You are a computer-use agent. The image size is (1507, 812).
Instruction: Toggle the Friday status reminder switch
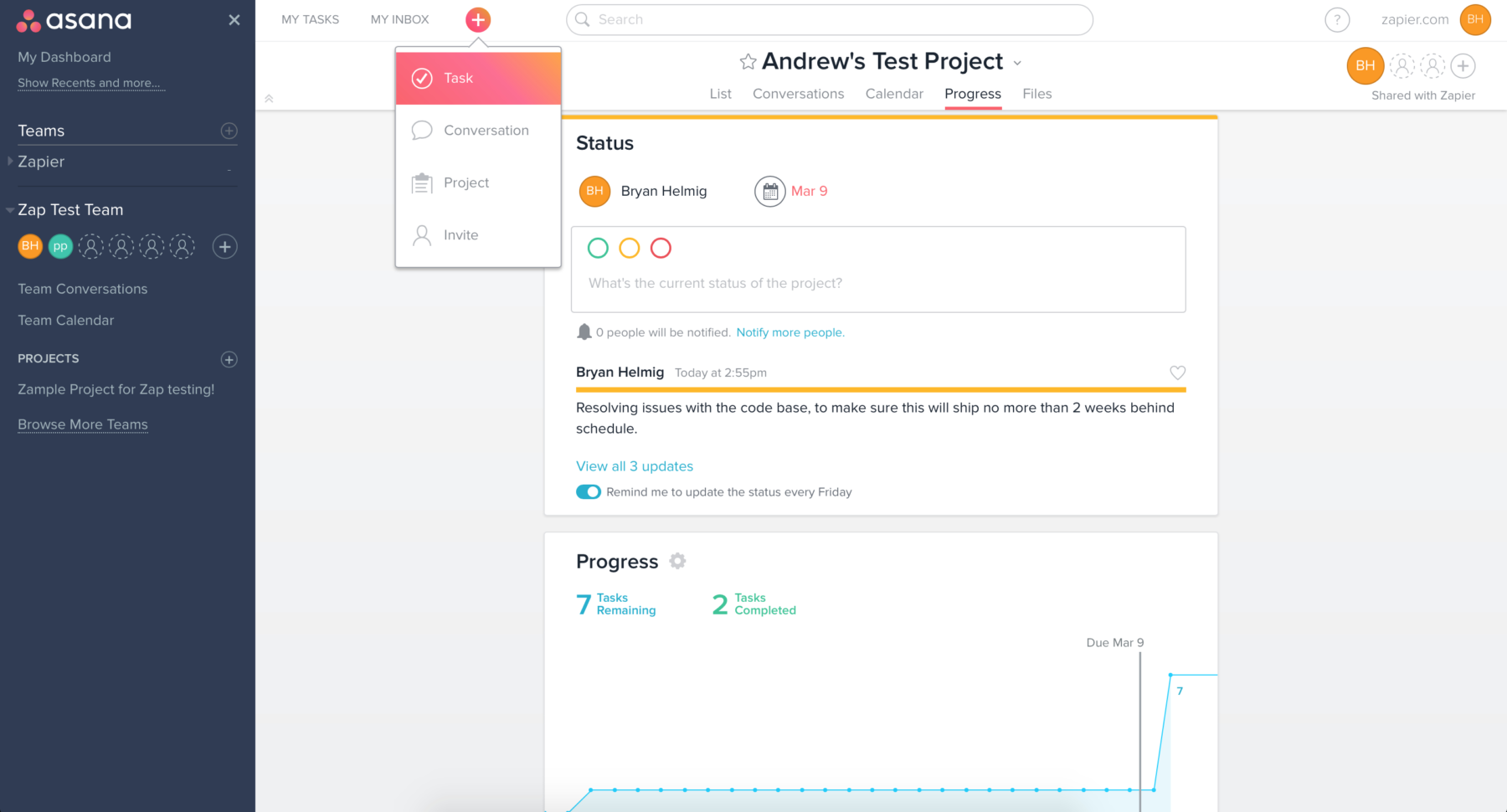(x=589, y=492)
